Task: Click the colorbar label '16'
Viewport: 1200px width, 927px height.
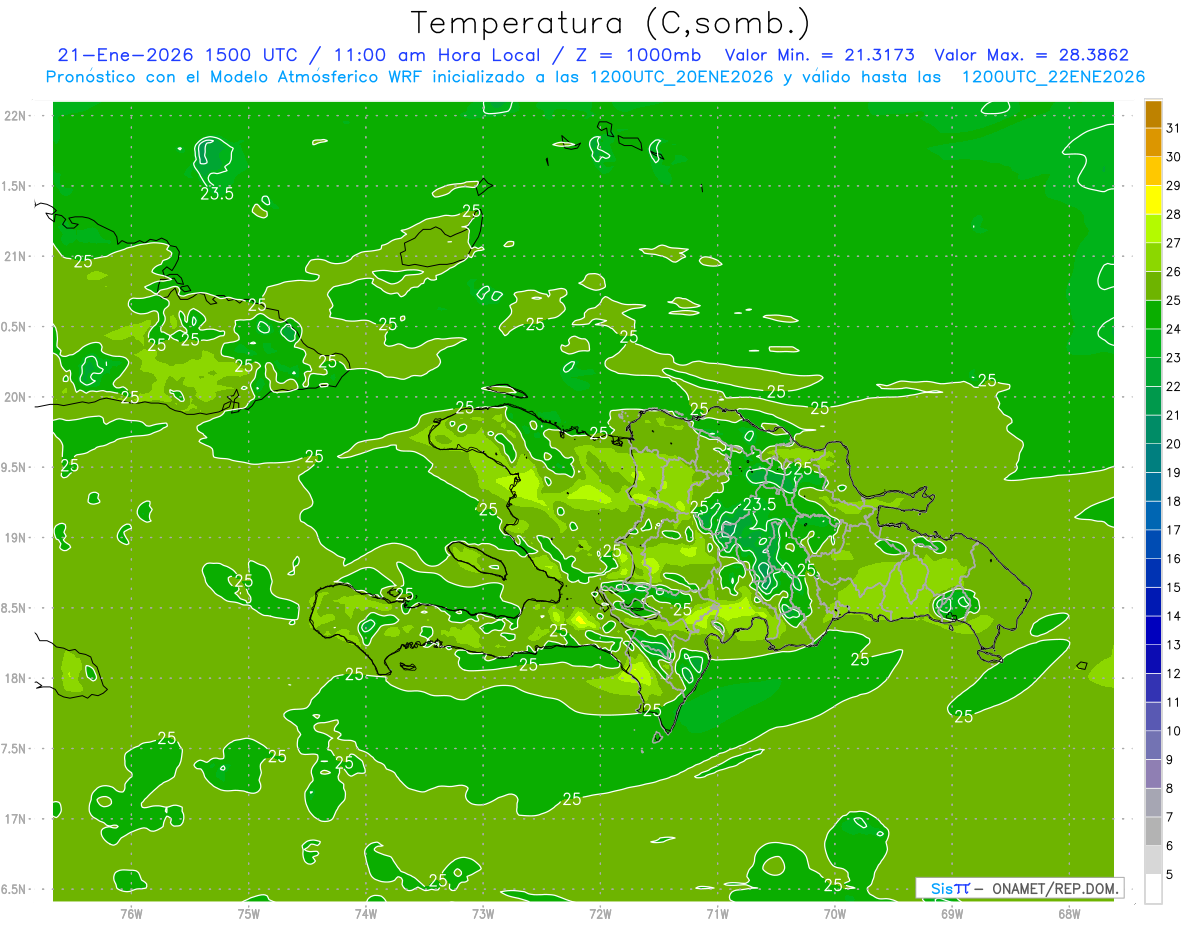Action: (1173, 559)
